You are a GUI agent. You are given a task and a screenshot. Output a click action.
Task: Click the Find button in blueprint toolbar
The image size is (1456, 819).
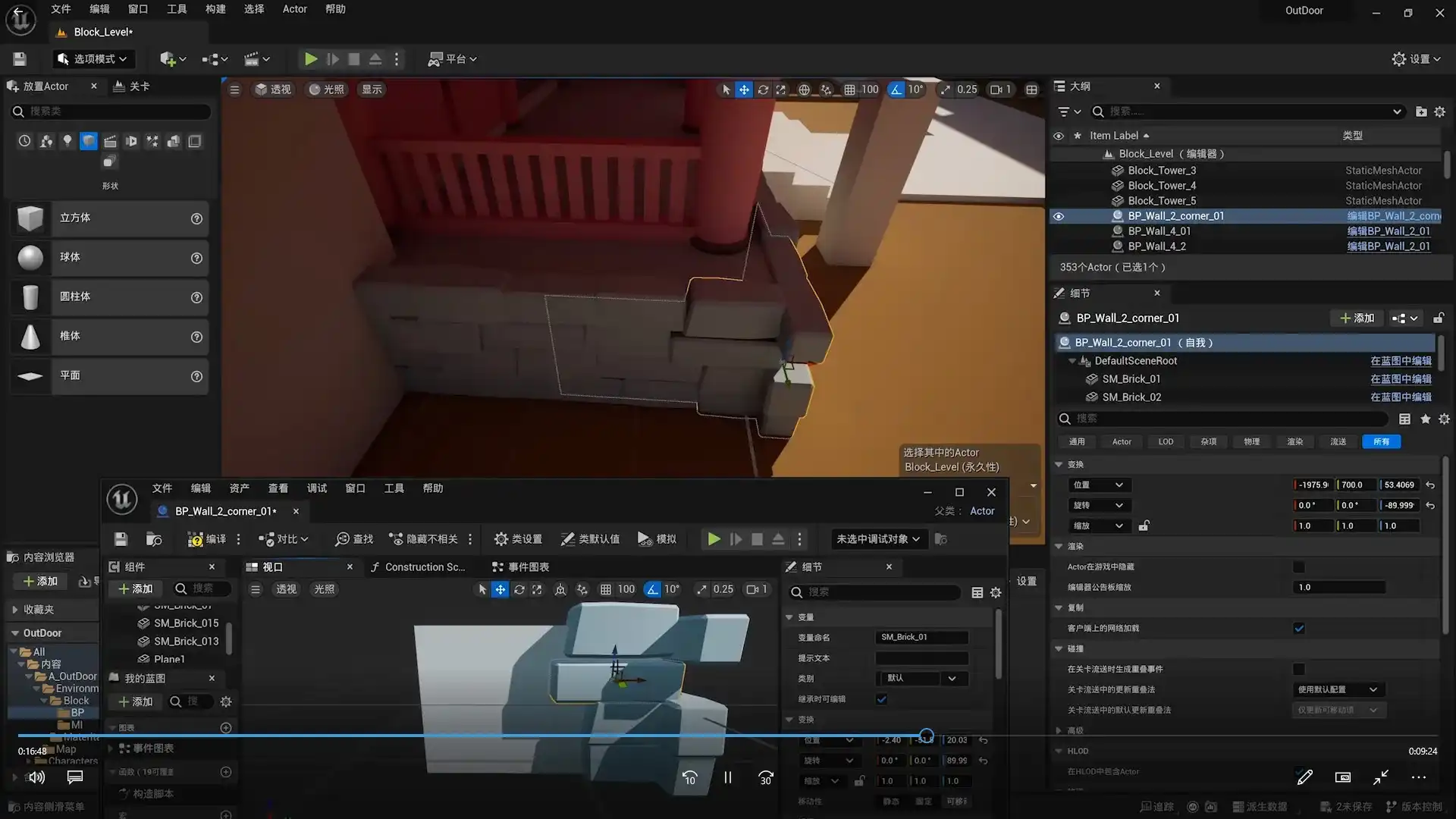[354, 539]
